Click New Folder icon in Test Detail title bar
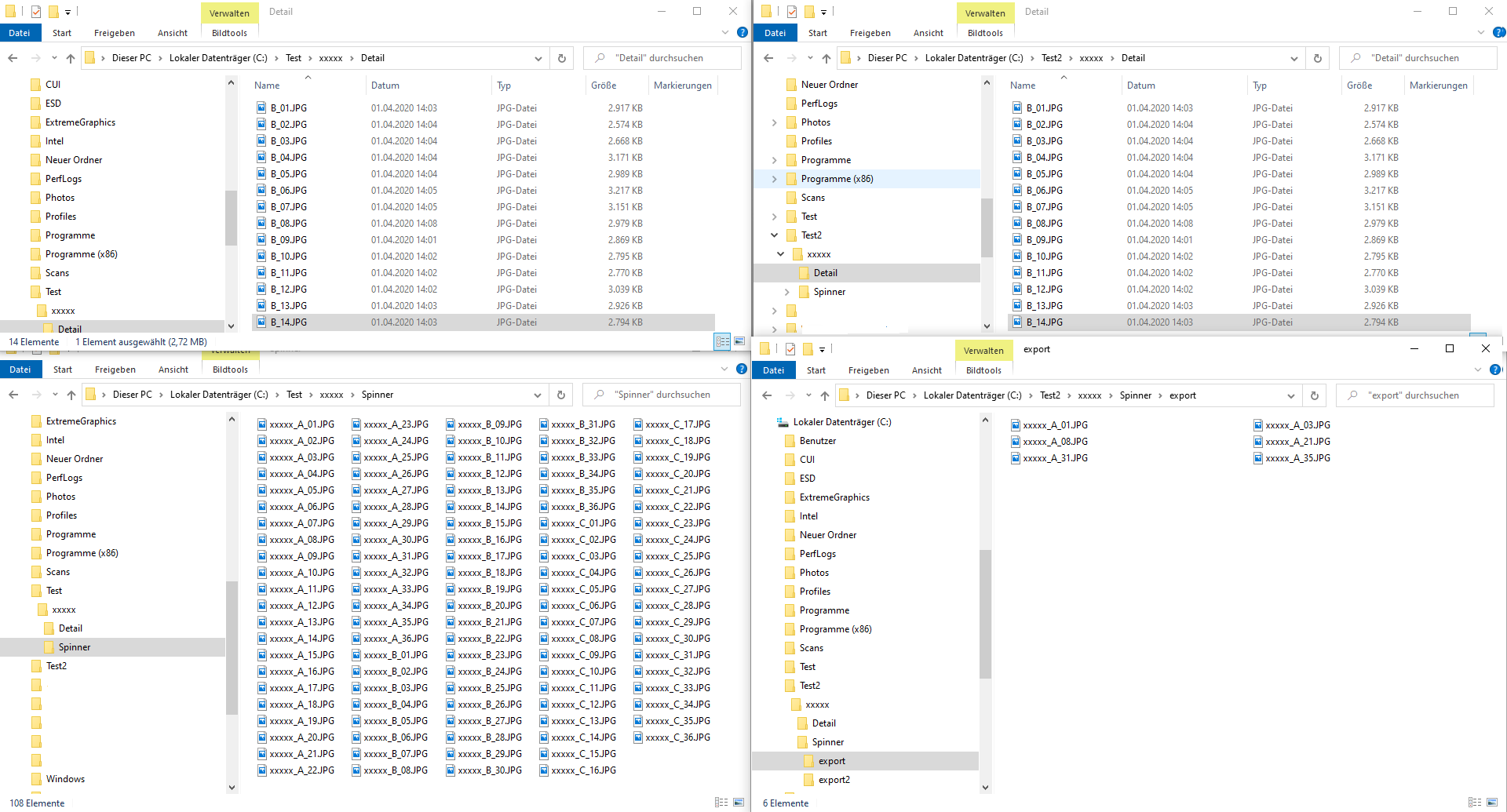1507x812 pixels. [x=53, y=12]
